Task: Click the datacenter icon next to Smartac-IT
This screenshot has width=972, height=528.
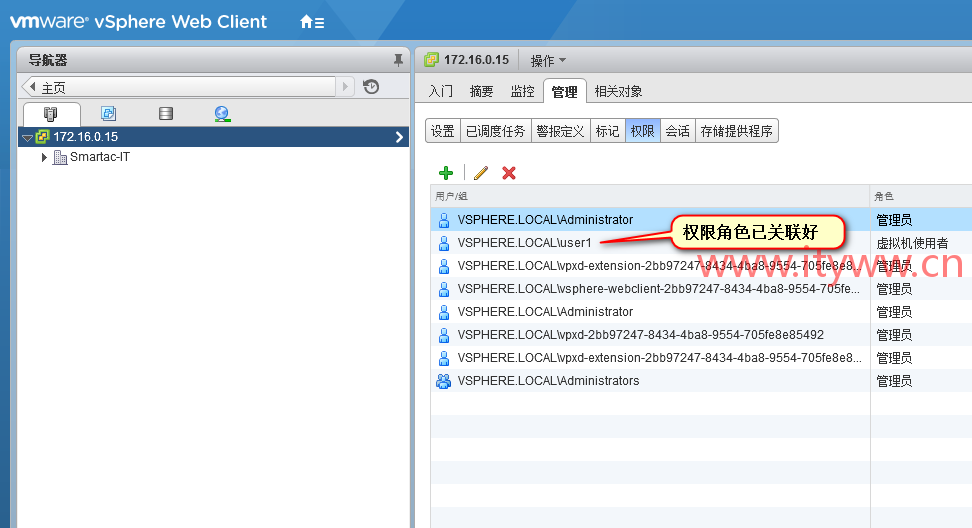Action: [60, 157]
